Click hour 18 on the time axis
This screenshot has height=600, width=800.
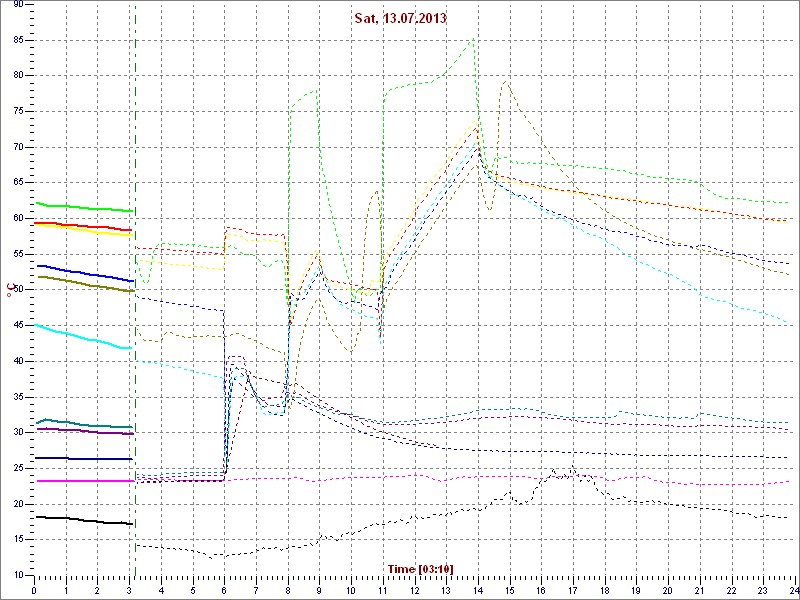pos(606,589)
